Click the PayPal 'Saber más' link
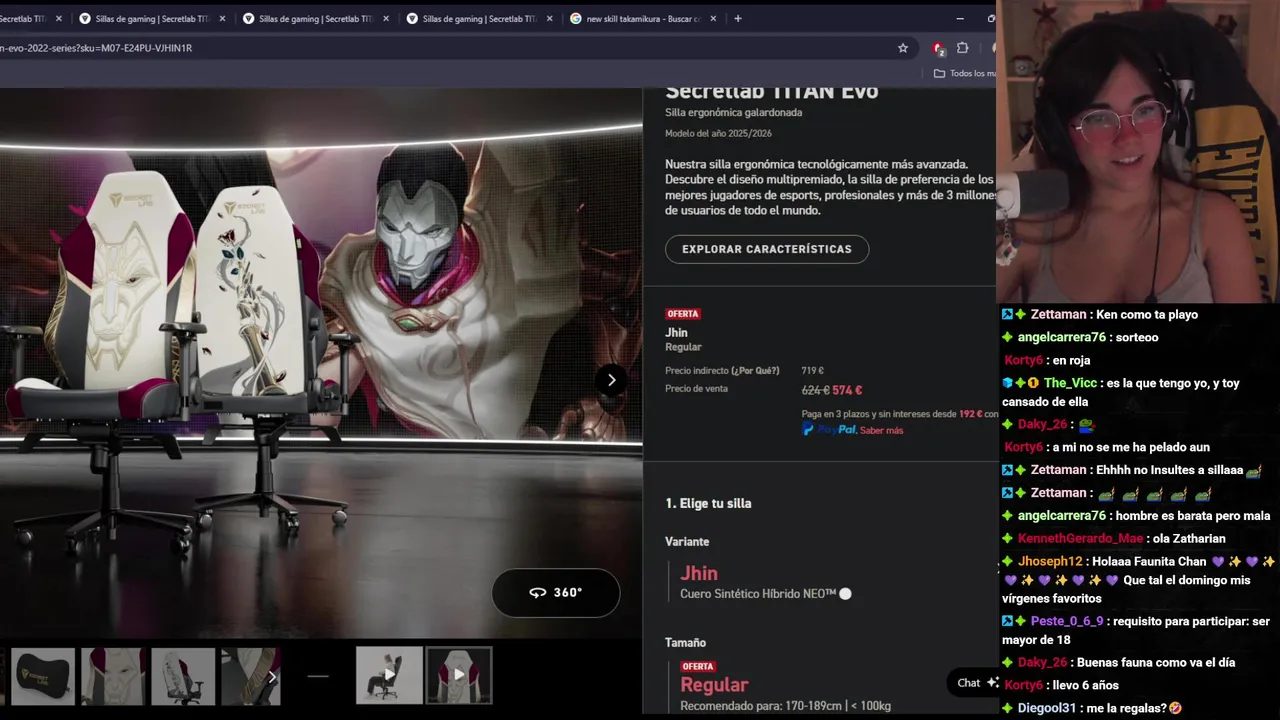This screenshot has height=720, width=1280. point(881,430)
